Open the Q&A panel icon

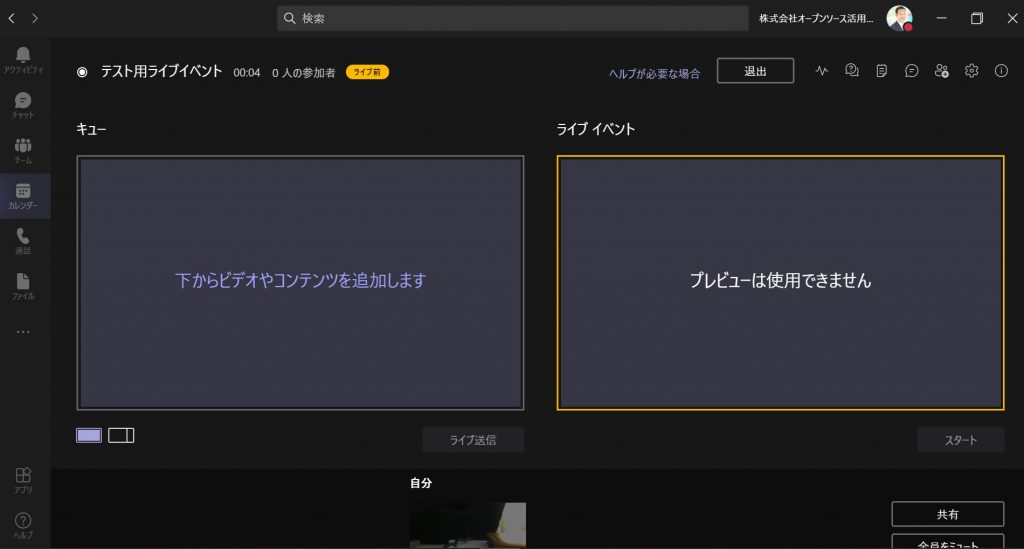coord(852,71)
